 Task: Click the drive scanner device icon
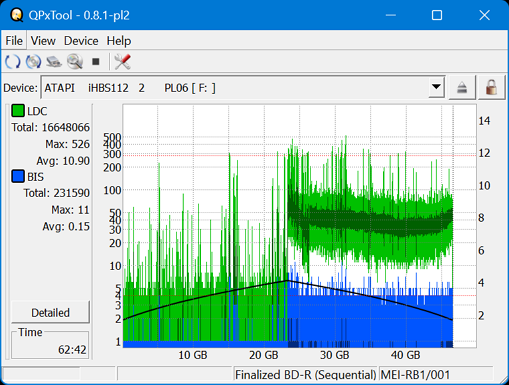[x=54, y=62]
